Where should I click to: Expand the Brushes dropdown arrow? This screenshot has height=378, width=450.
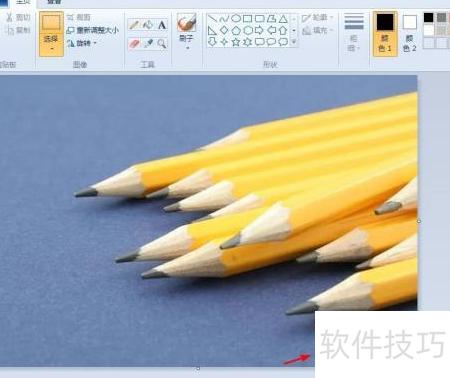[187, 48]
